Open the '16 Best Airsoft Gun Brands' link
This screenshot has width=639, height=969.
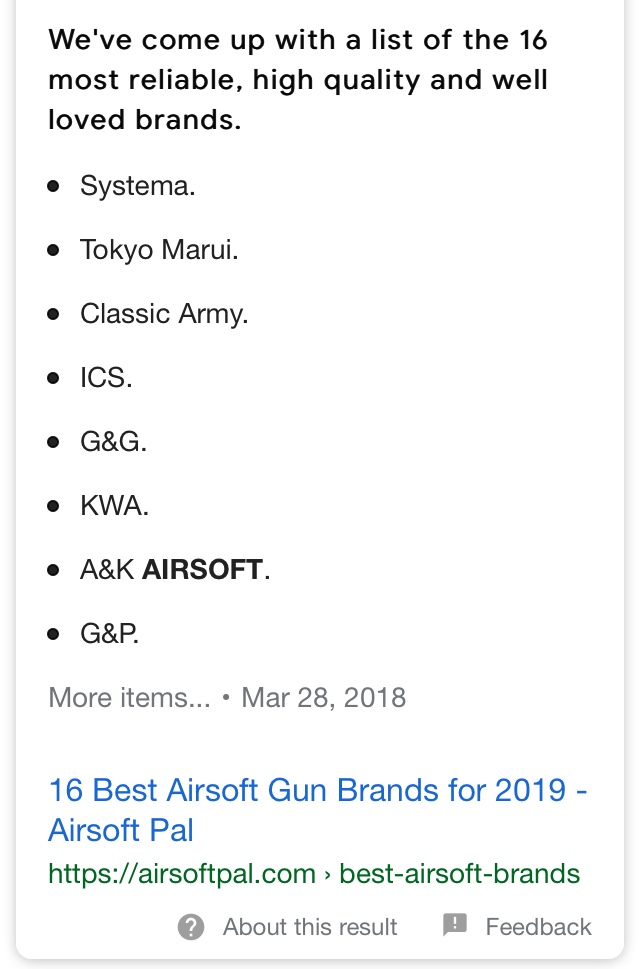click(318, 810)
